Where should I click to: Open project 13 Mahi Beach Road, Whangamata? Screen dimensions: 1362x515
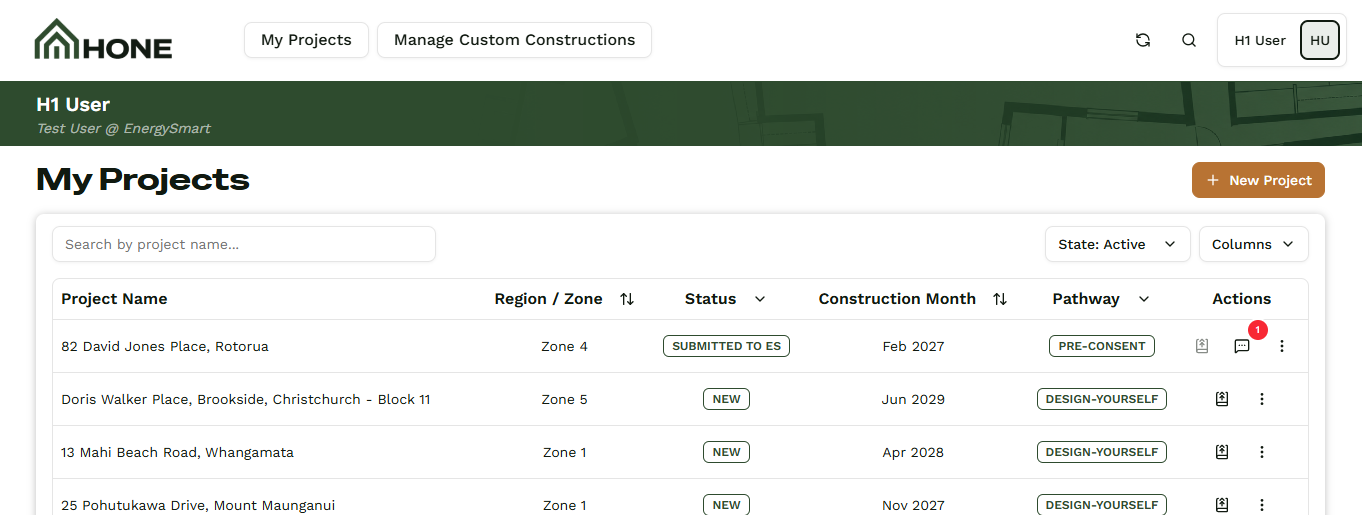178,452
